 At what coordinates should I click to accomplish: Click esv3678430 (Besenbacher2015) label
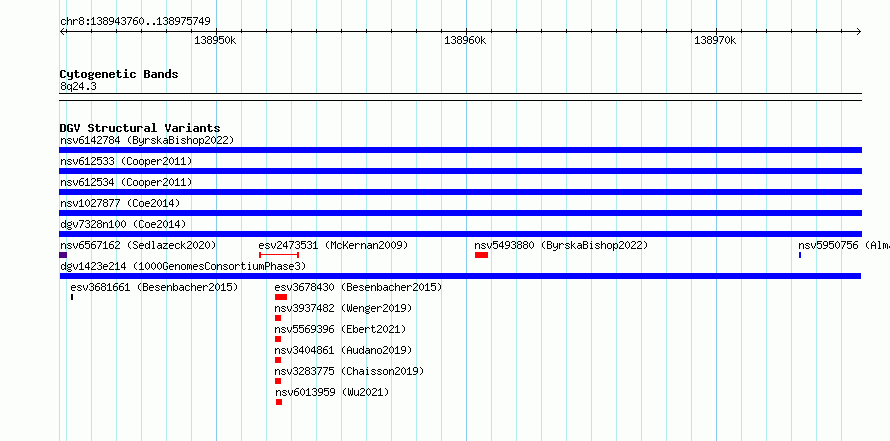[358, 287]
